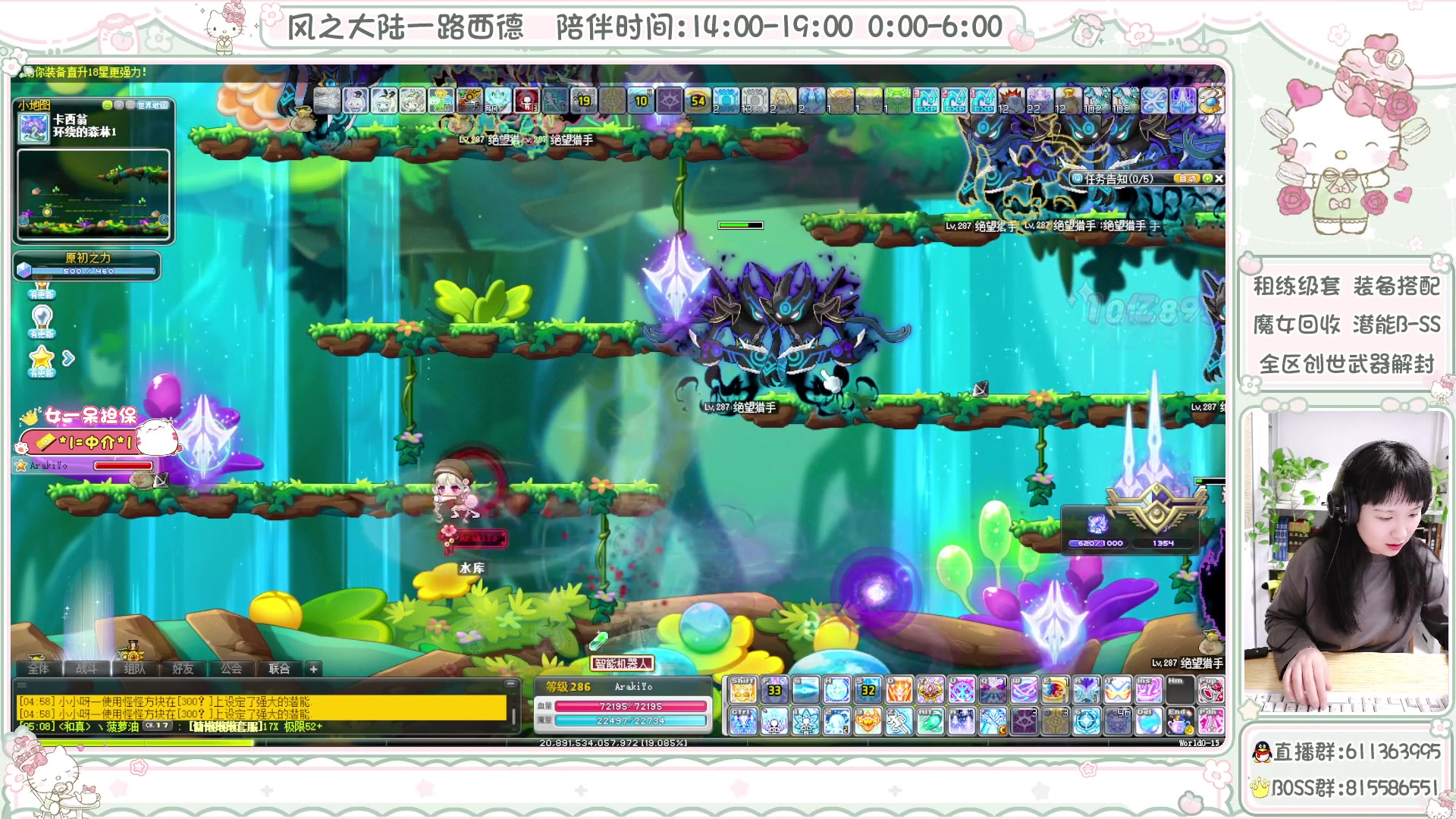Use the Pup-key red potion slot
Screen dimensions: 1456x819
[1210, 690]
